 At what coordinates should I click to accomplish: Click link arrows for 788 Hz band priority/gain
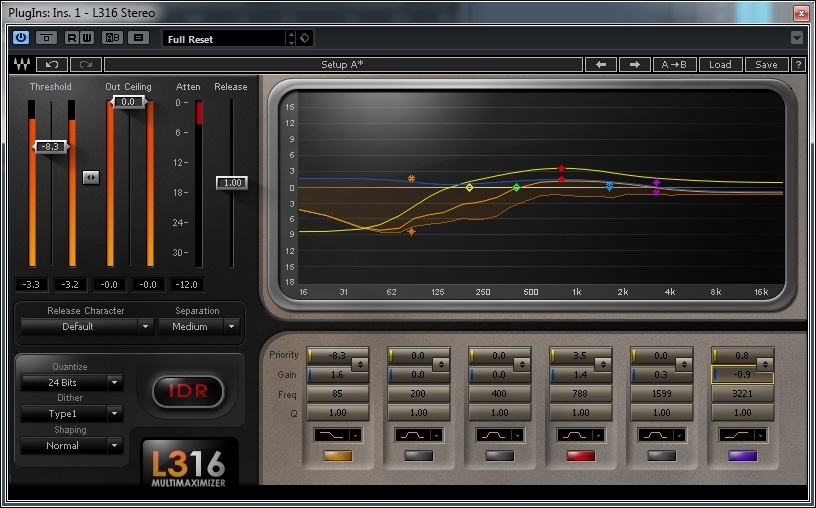[603, 365]
